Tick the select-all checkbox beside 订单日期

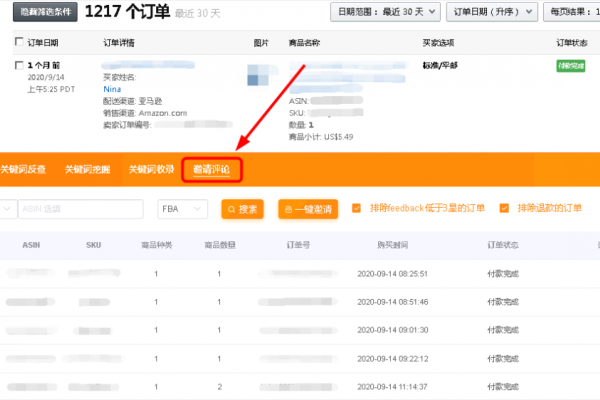pos(19,41)
